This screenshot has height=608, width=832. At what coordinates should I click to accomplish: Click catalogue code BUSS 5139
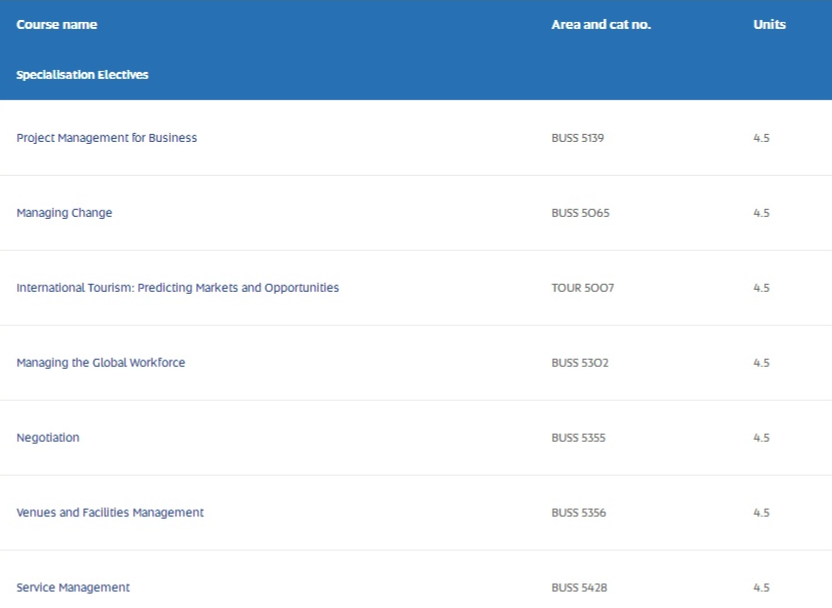(x=577, y=138)
